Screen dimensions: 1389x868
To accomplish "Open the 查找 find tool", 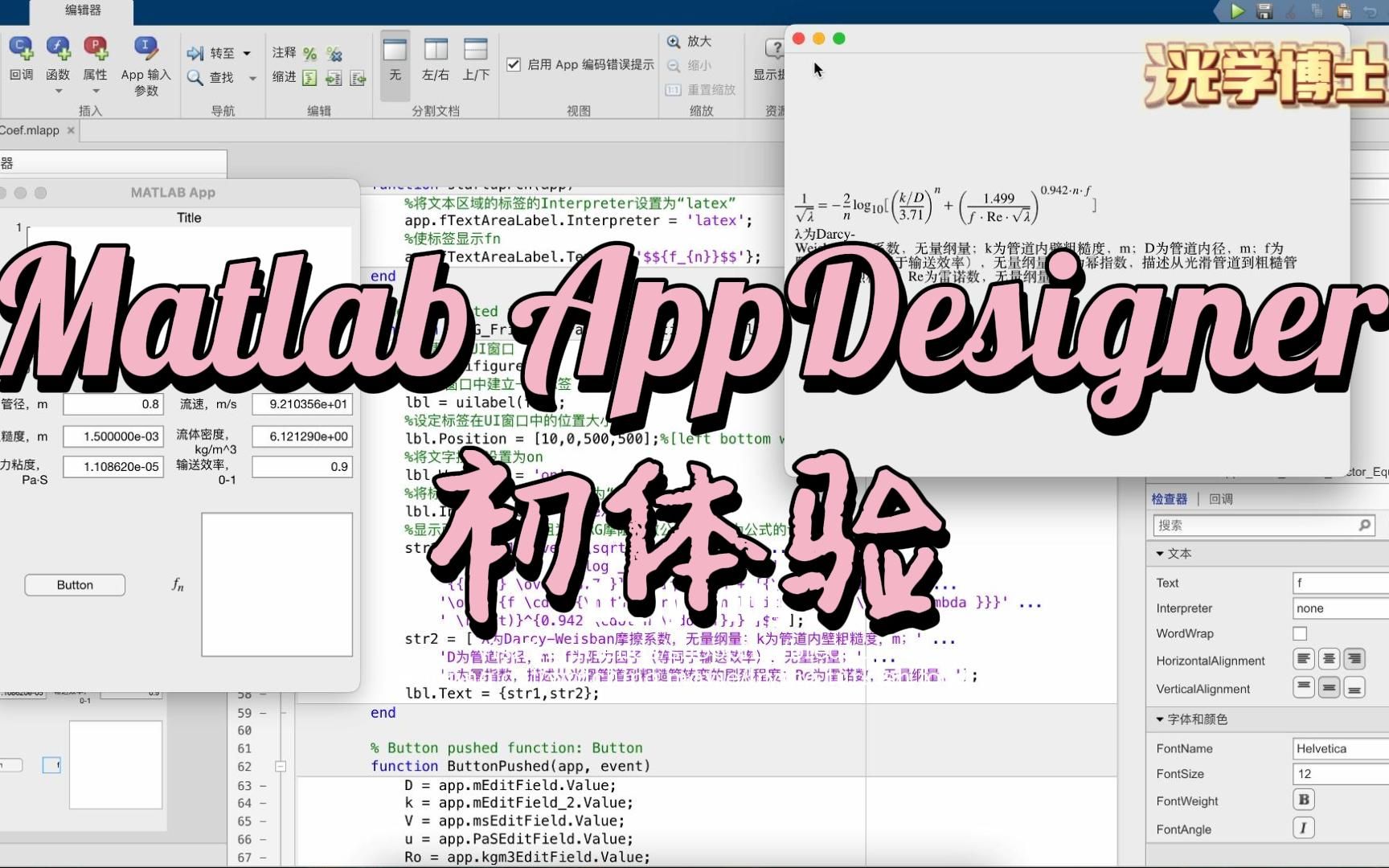I will click(211, 77).
